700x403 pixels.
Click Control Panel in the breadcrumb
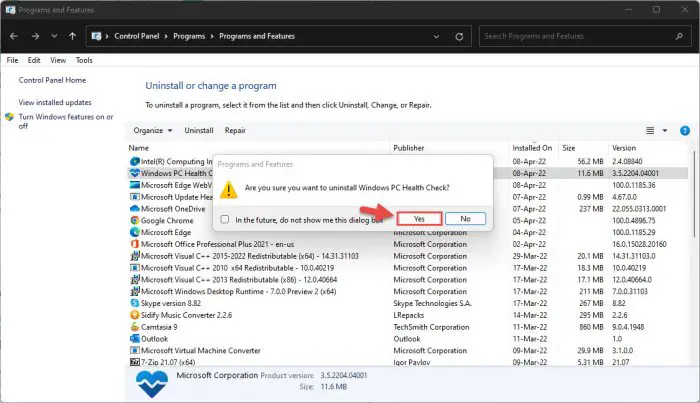(x=137, y=36)
